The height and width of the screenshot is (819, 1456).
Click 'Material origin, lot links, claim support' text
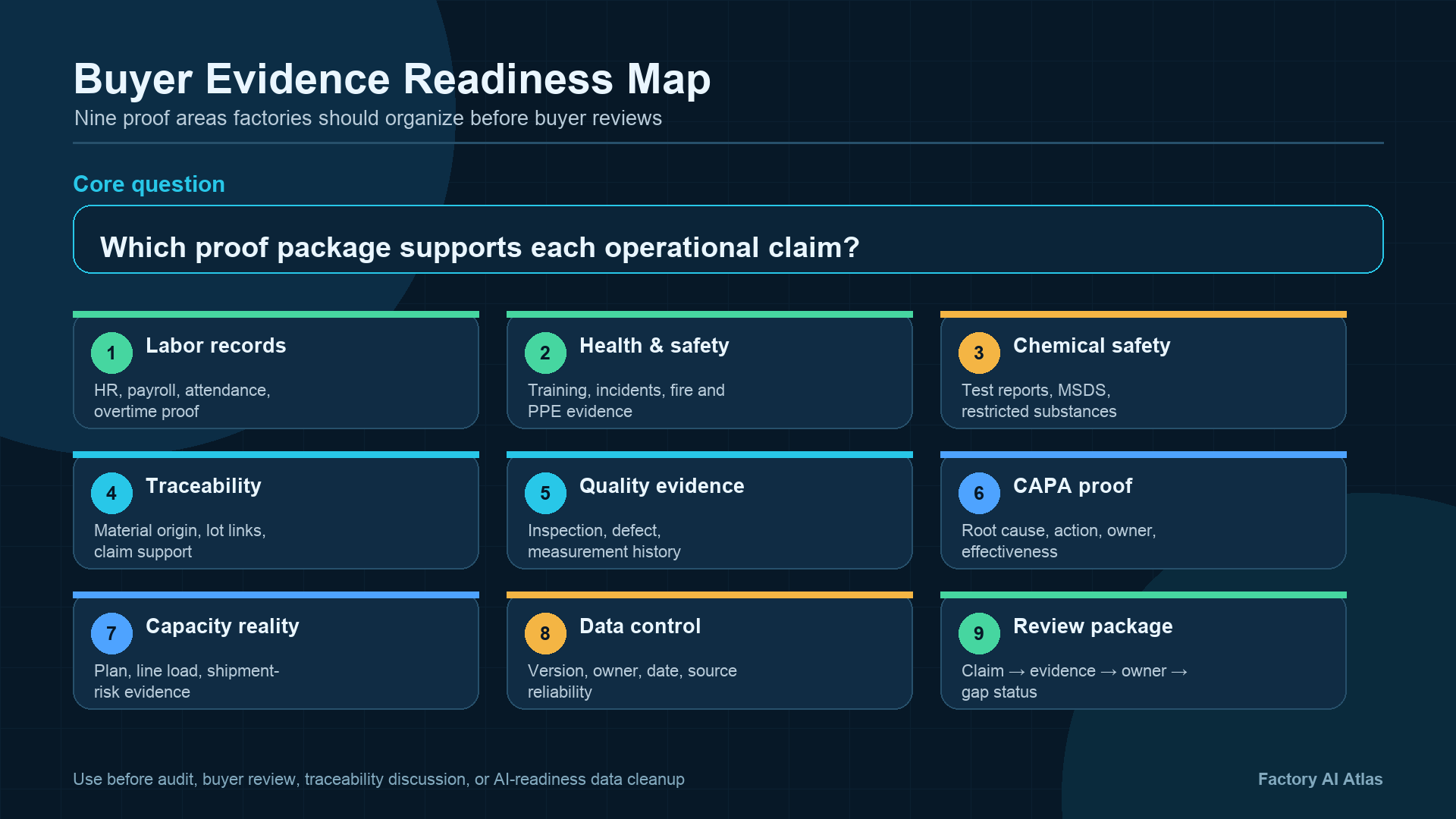point(180,541)
